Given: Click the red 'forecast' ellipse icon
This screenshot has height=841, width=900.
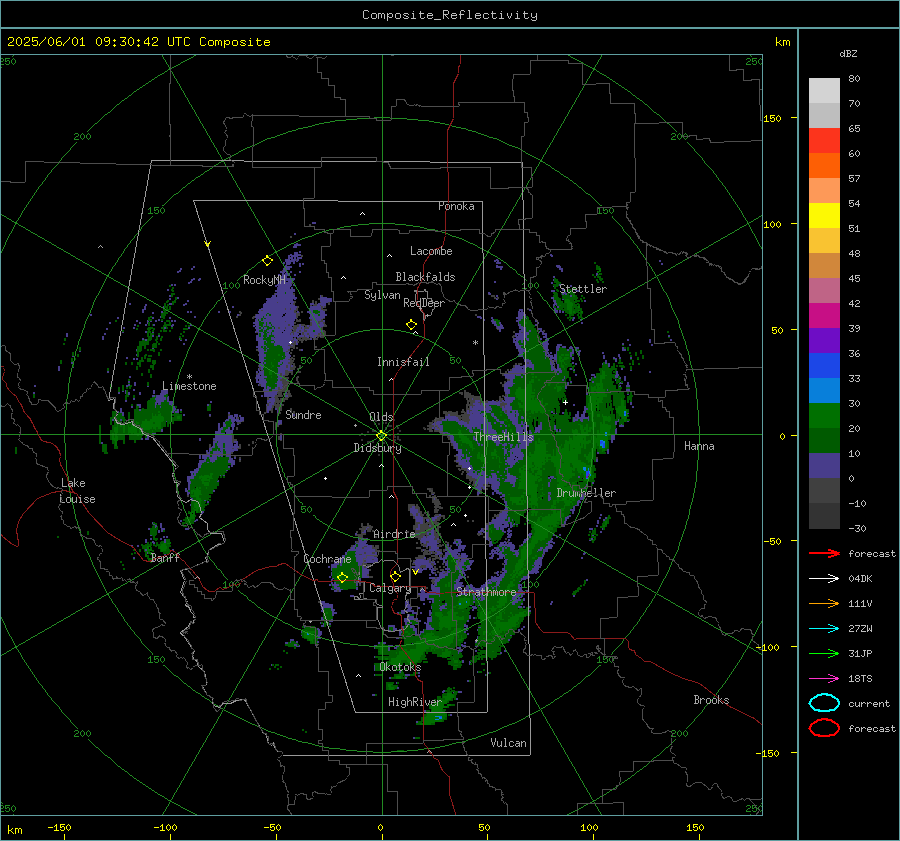Looking at the screenshot, I should pyautogui.click(x=824, y=728).
